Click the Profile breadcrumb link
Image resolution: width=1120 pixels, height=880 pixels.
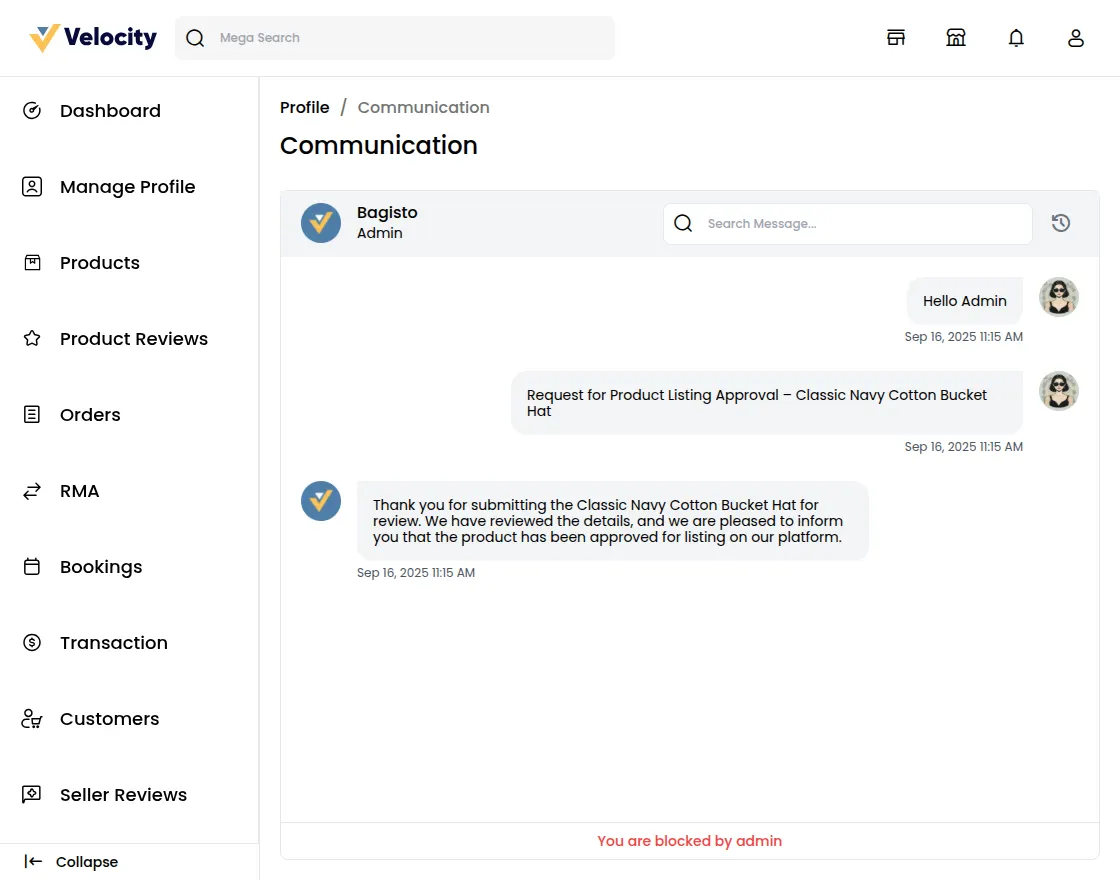coord(305,107)
